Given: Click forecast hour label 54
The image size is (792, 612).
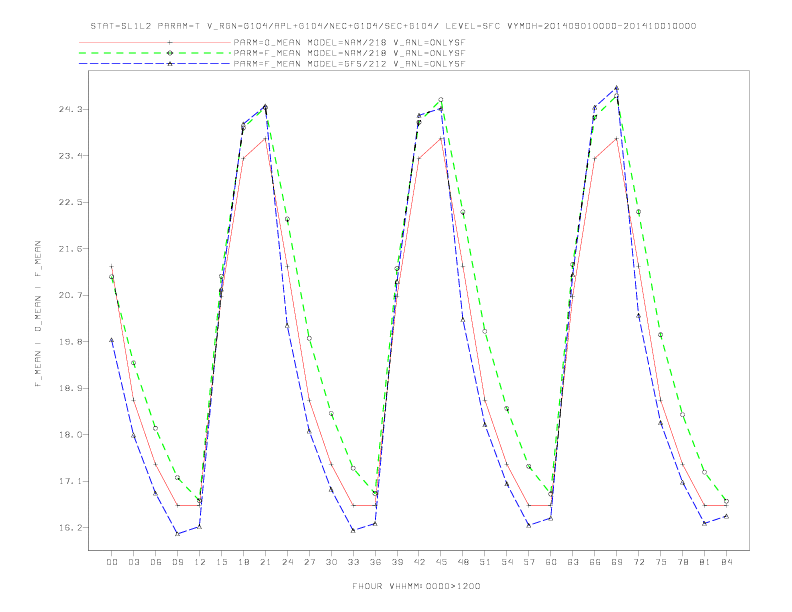Looking at the screenshot, I should pos(507,562).
